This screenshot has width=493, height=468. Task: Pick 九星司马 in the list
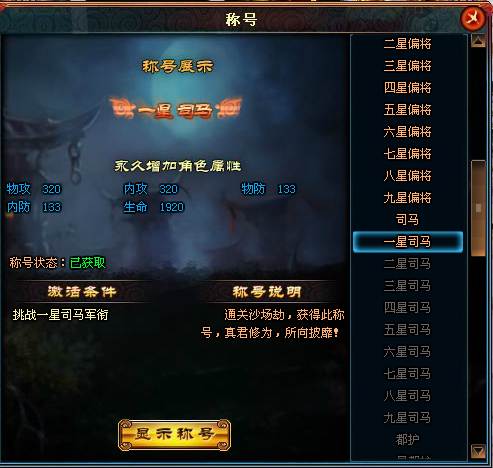point(407,418)
